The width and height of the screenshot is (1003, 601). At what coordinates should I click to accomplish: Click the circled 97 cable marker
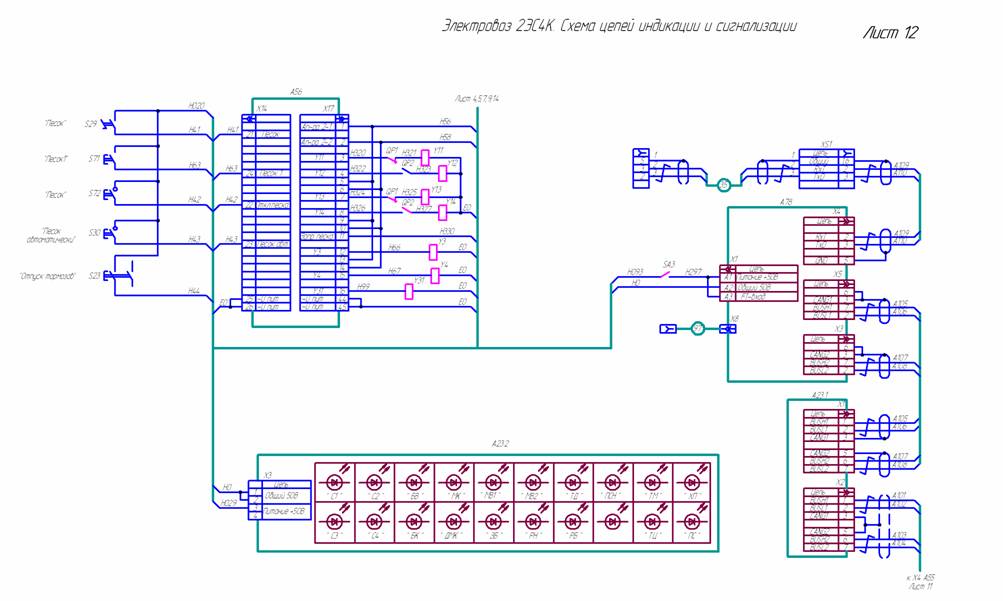click(x=698, y=329)
